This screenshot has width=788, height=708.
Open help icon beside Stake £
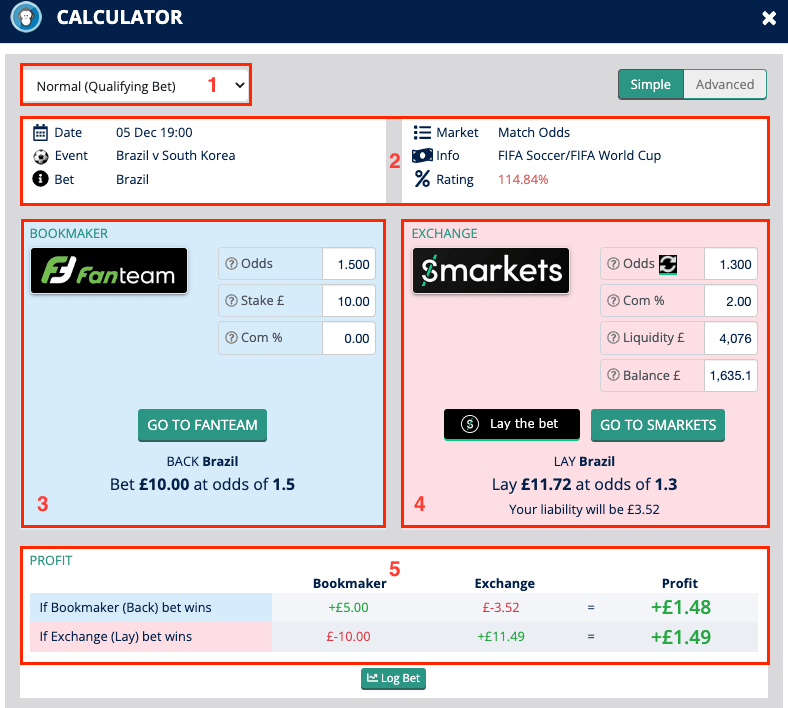click(231, 300)
